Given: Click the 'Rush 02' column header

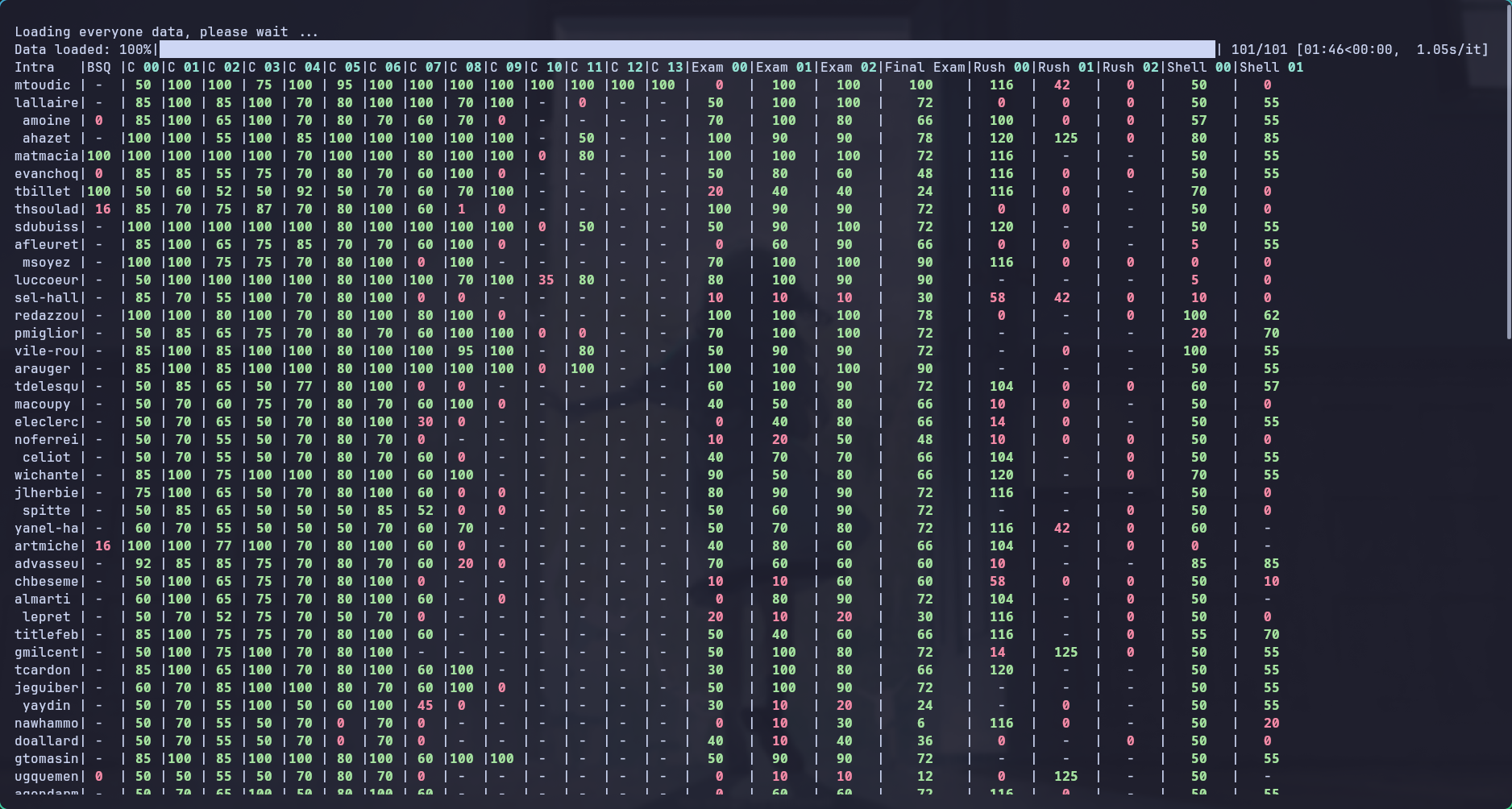Looking at the screenshot, I should [1131, 67].
